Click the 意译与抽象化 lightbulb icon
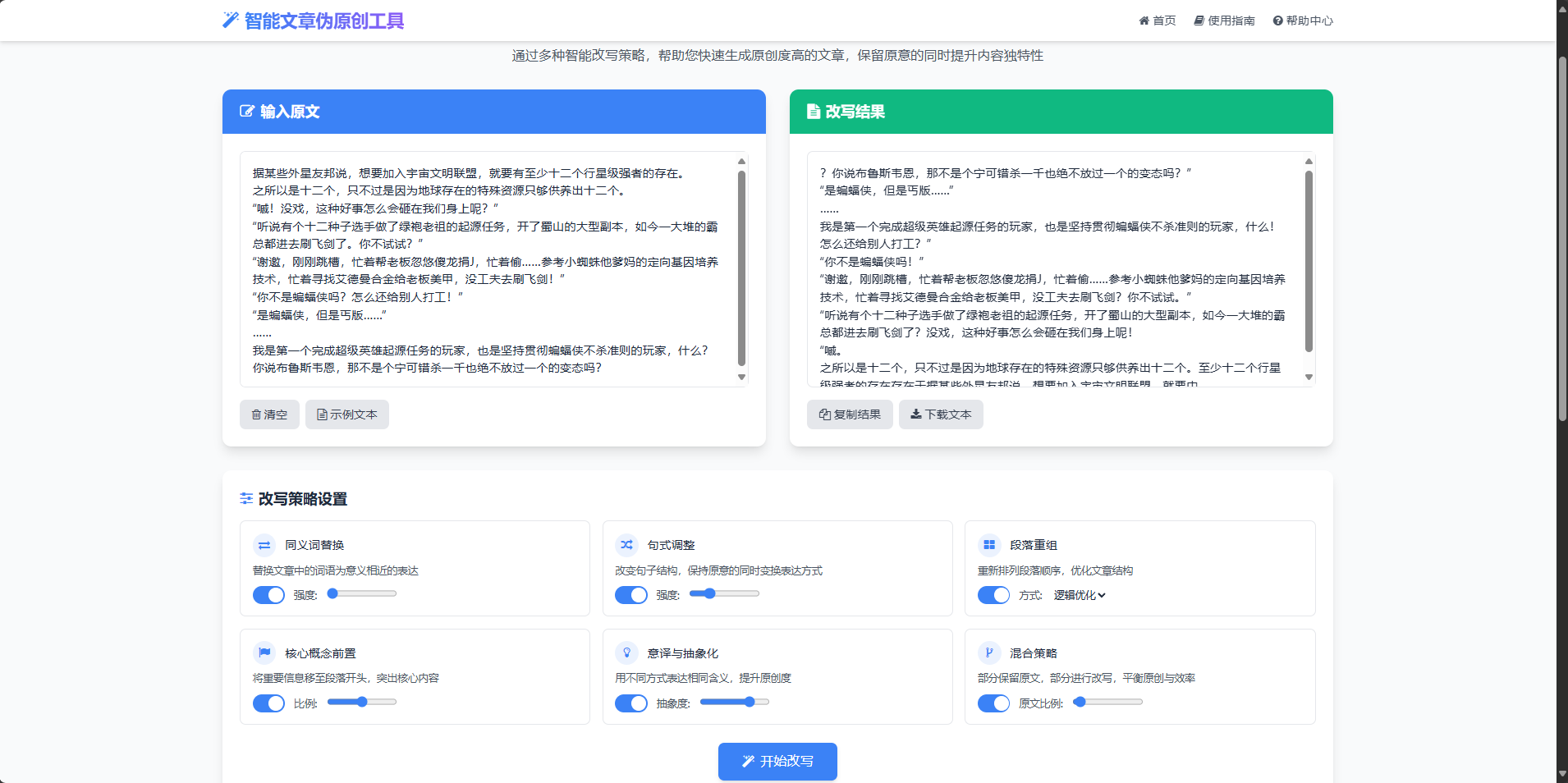This screenshot has width=1568, height=783. 627,653
